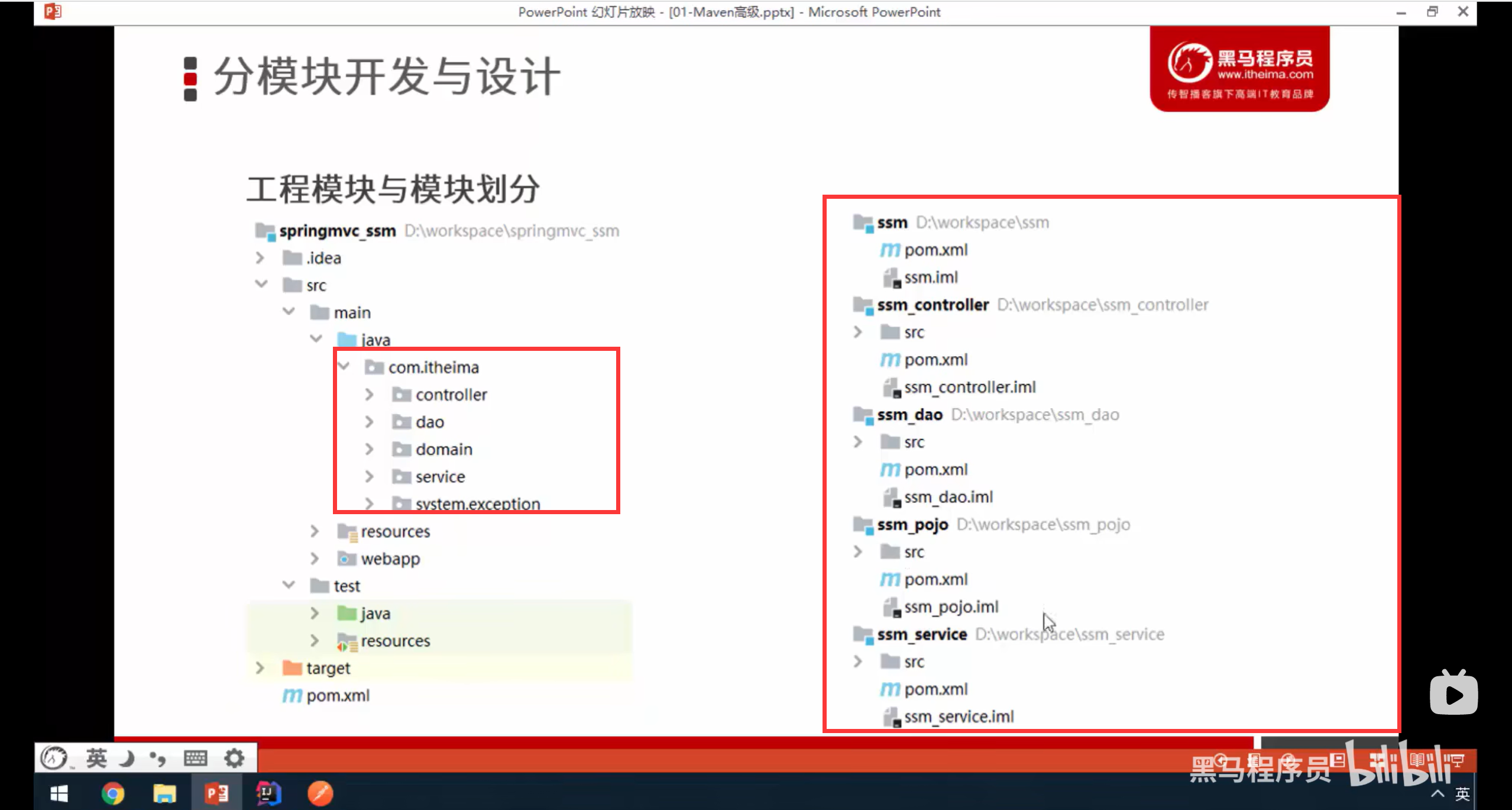This screenshot has height=810, width=1512.
Task: Click the bilibili play button overlay
Action: pyautogui.click(x=1453, y=693)
